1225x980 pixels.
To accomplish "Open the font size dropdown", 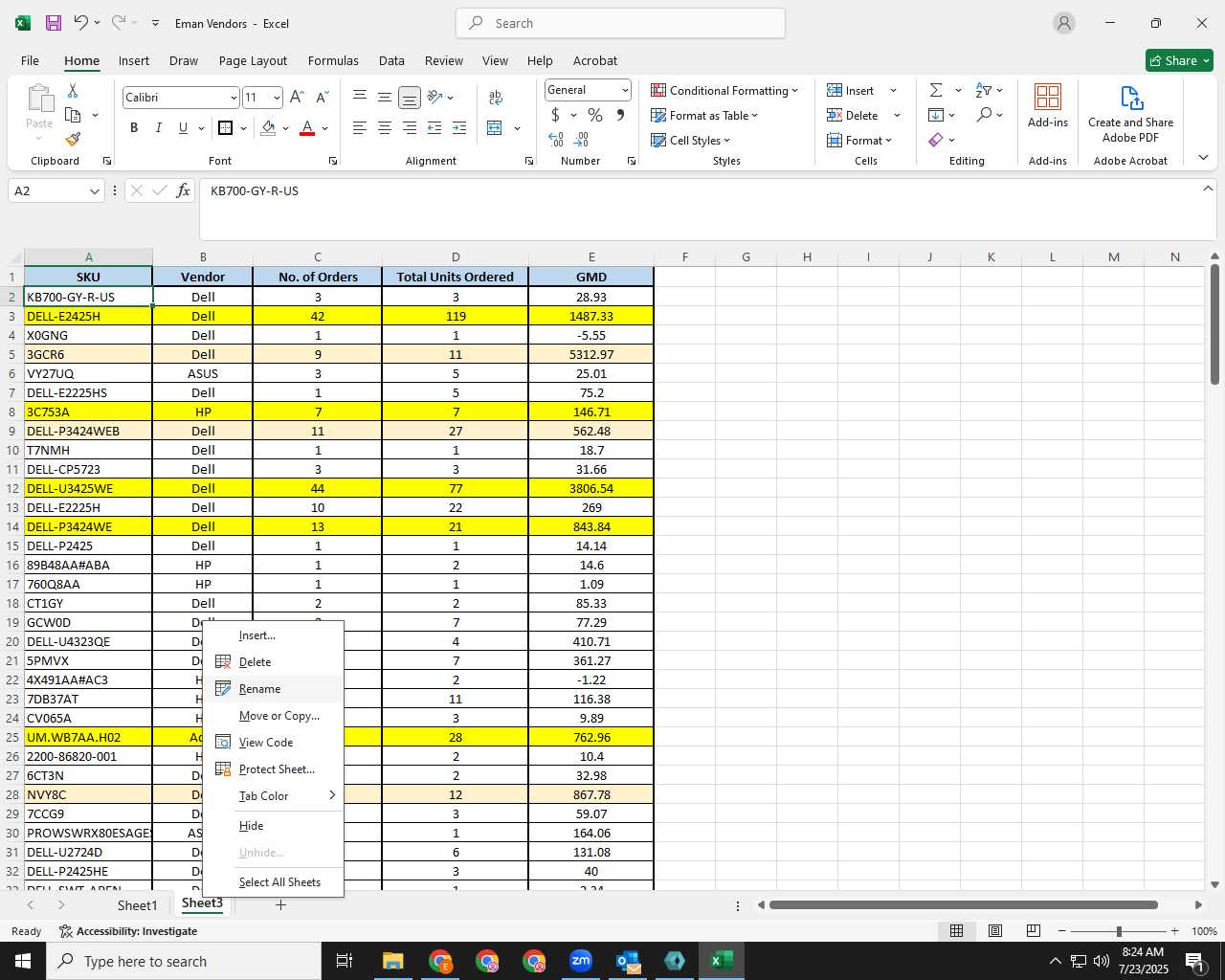I will pos(277,98).
